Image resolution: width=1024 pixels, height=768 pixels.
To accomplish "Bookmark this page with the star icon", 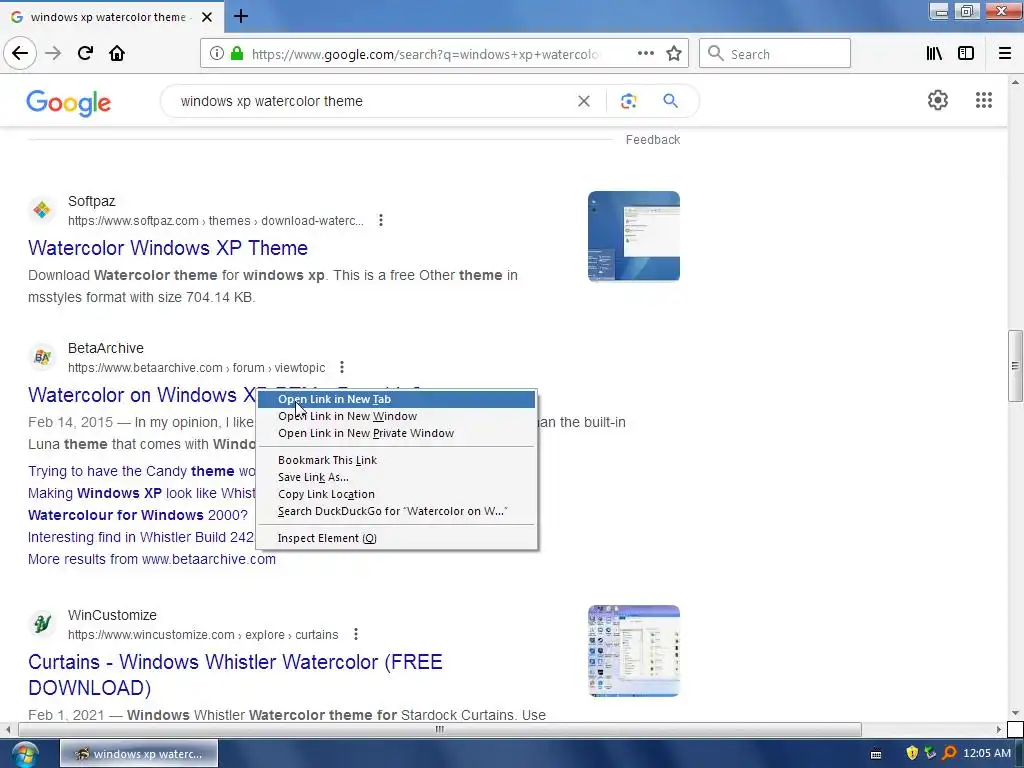I will (674, 54).
